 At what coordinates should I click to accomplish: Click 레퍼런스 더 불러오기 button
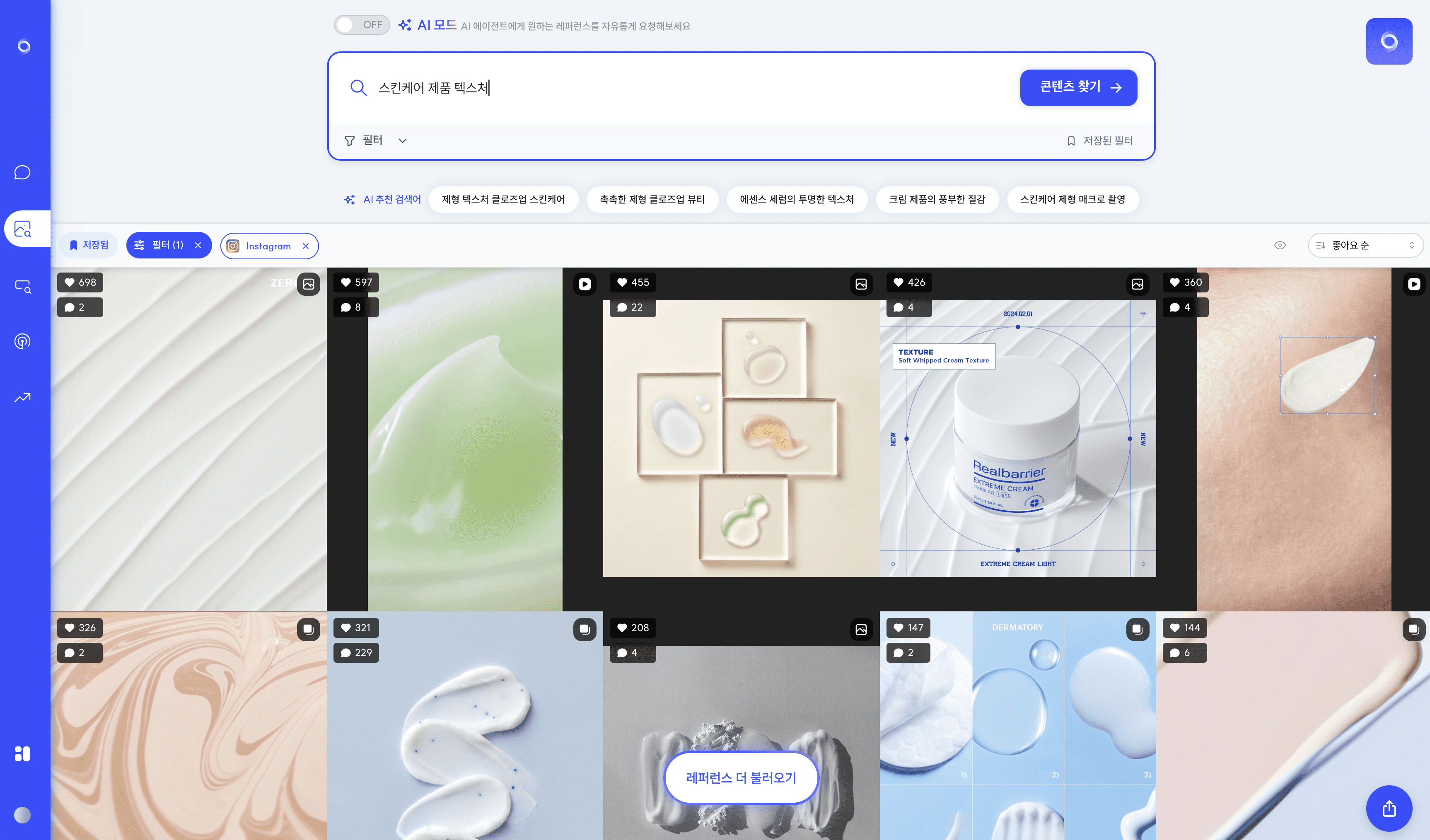tap(741, 777)
